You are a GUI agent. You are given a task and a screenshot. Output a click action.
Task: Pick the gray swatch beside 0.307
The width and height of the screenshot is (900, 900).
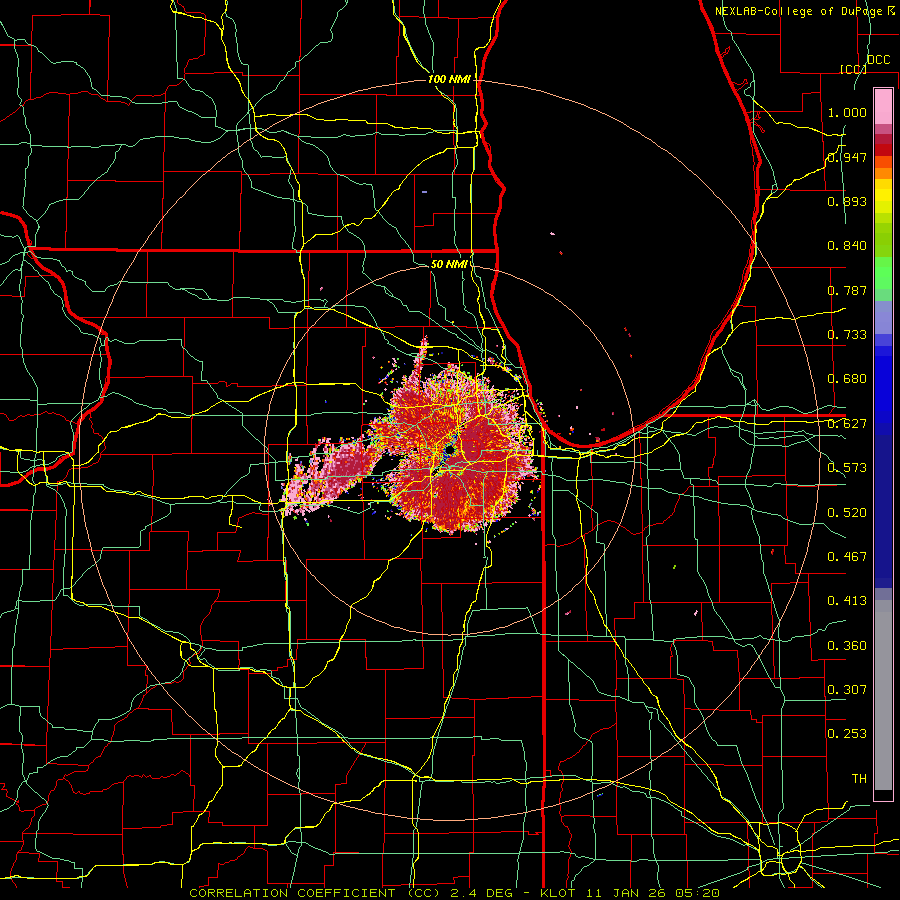click(883, 695)
